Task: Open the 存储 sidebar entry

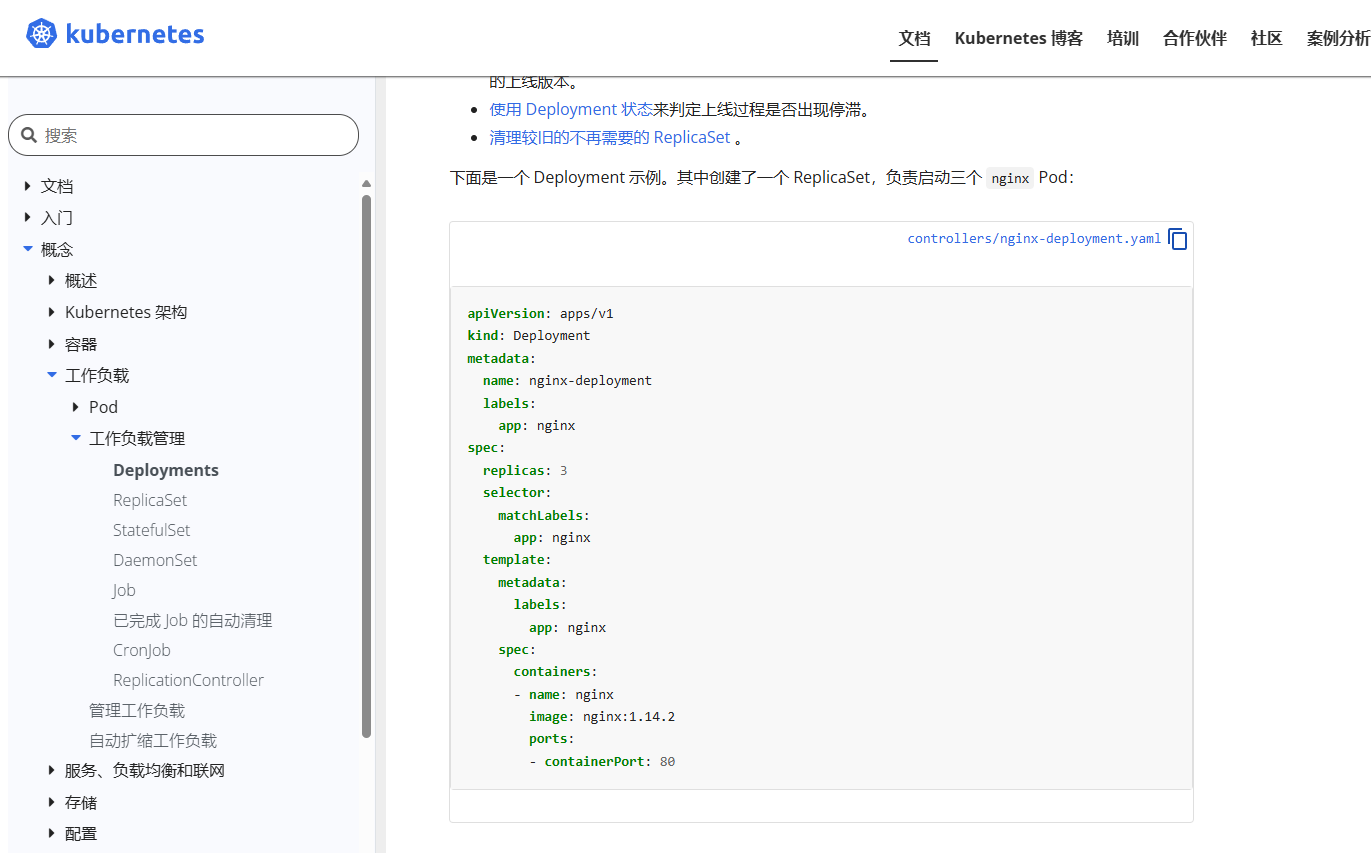Action: point(81,802)
